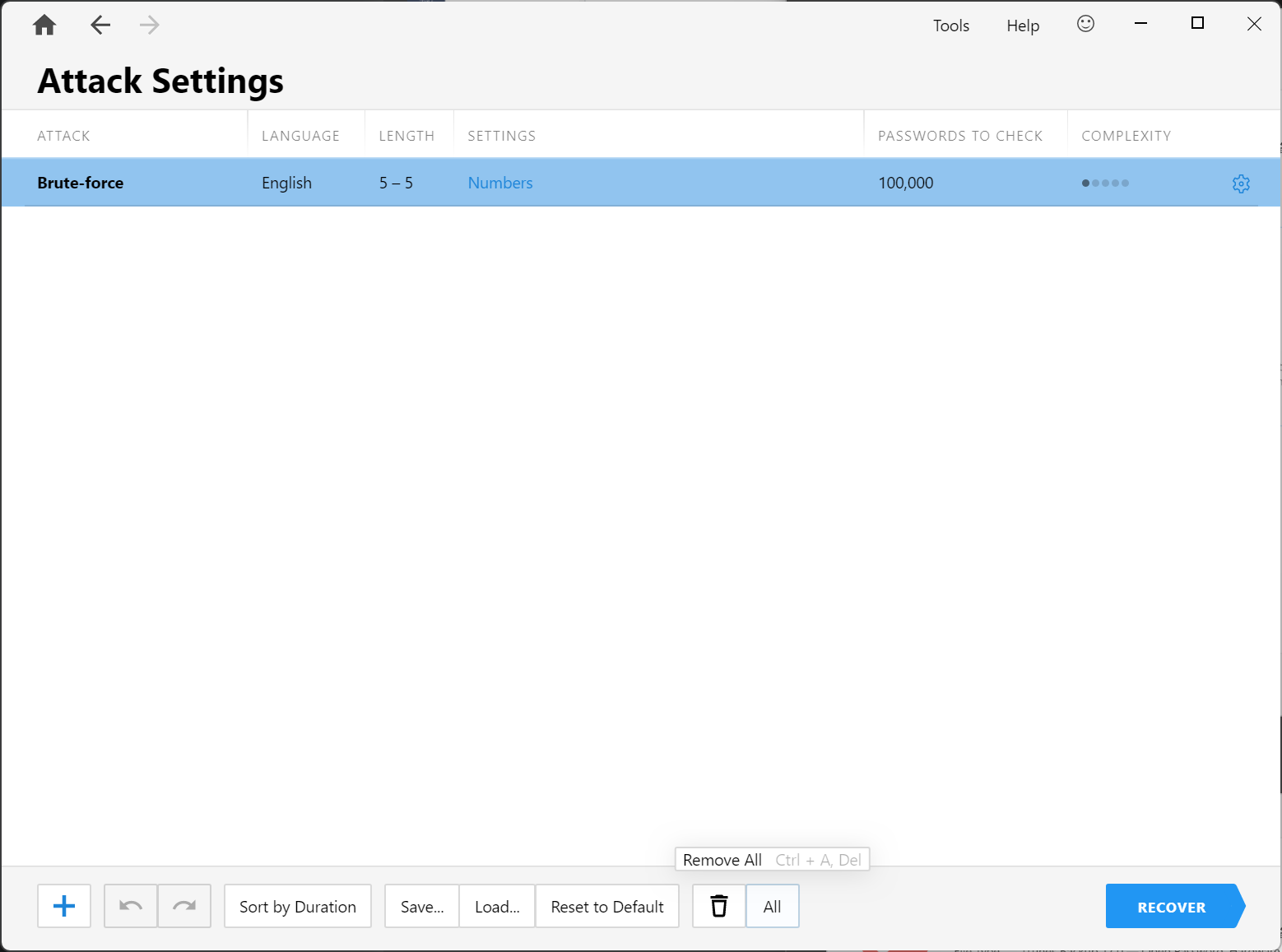
Task: Remove all attacks using All button
Action: pos(772,906)
